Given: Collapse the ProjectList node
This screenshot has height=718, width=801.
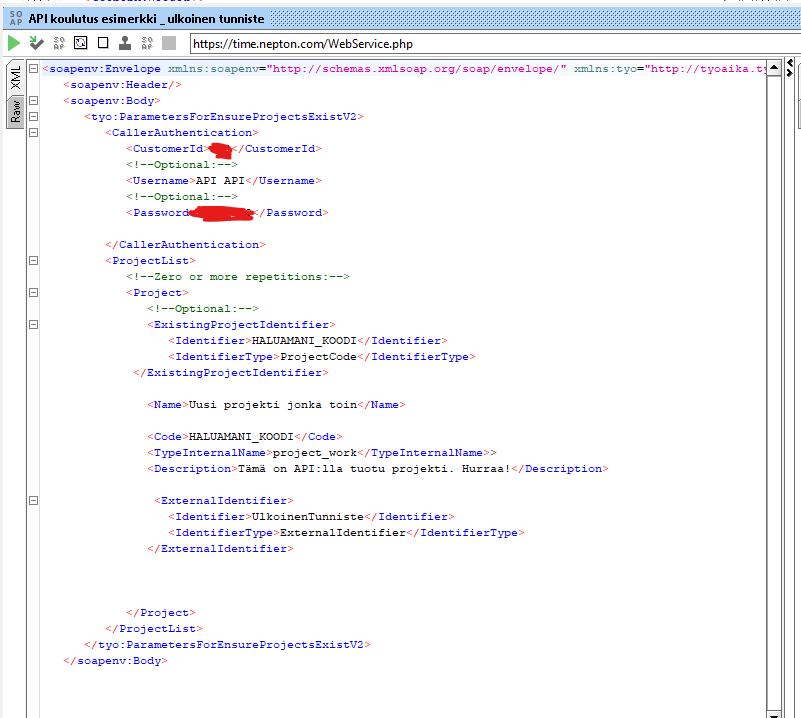Looking at the screenshot, I should (x=33, y=260).
